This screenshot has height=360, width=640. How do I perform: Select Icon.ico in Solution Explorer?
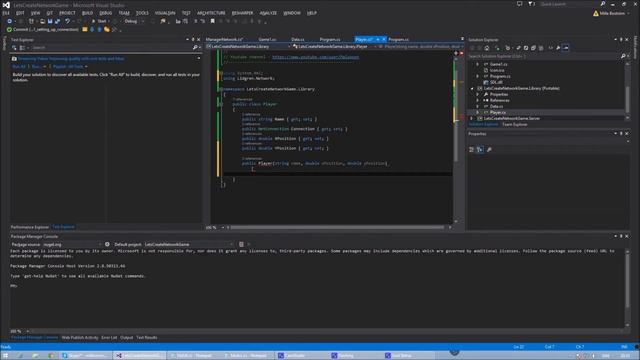pyautogui.click(x=497, y=70)
